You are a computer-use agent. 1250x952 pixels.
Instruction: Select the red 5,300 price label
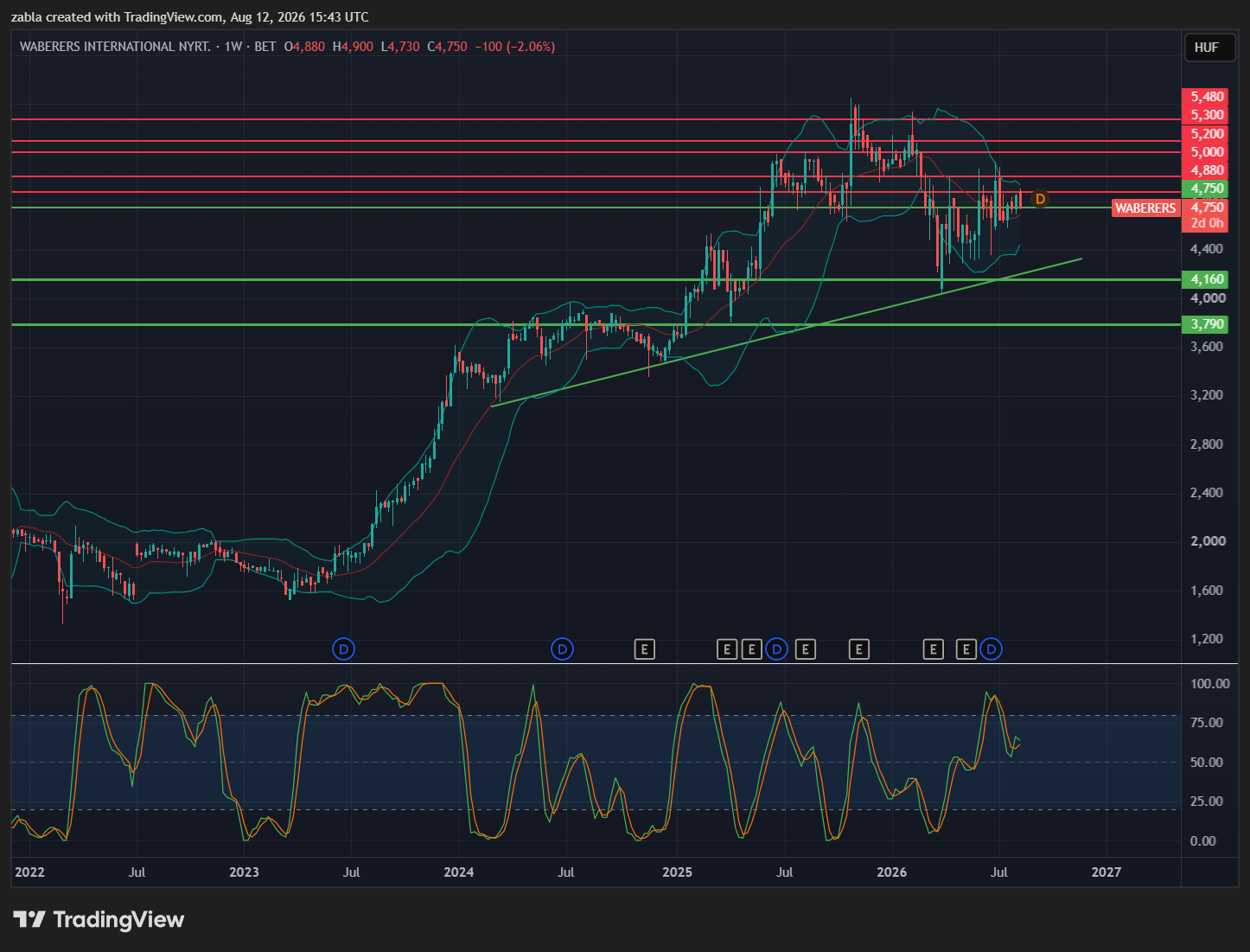[x=1207, y=115]
